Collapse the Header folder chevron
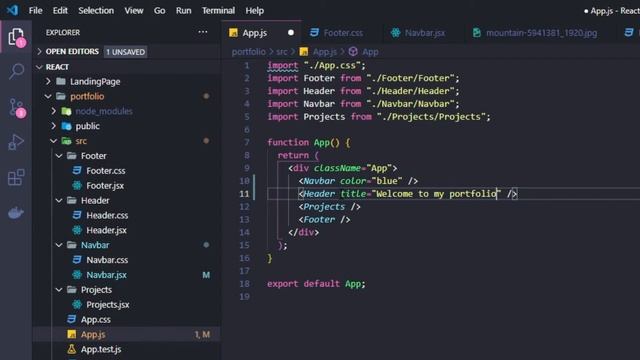This screenshot has width=640, height=360. pos(59,200)
